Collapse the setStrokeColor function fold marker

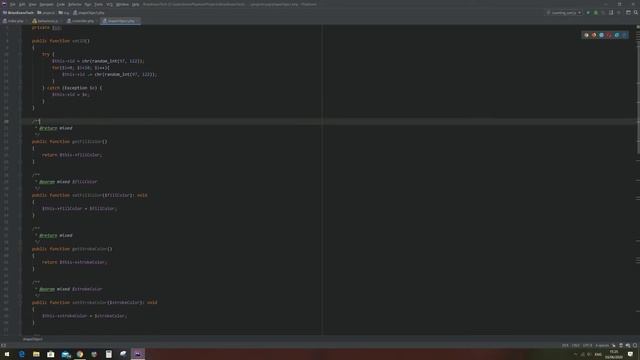(x=20, y=302)
